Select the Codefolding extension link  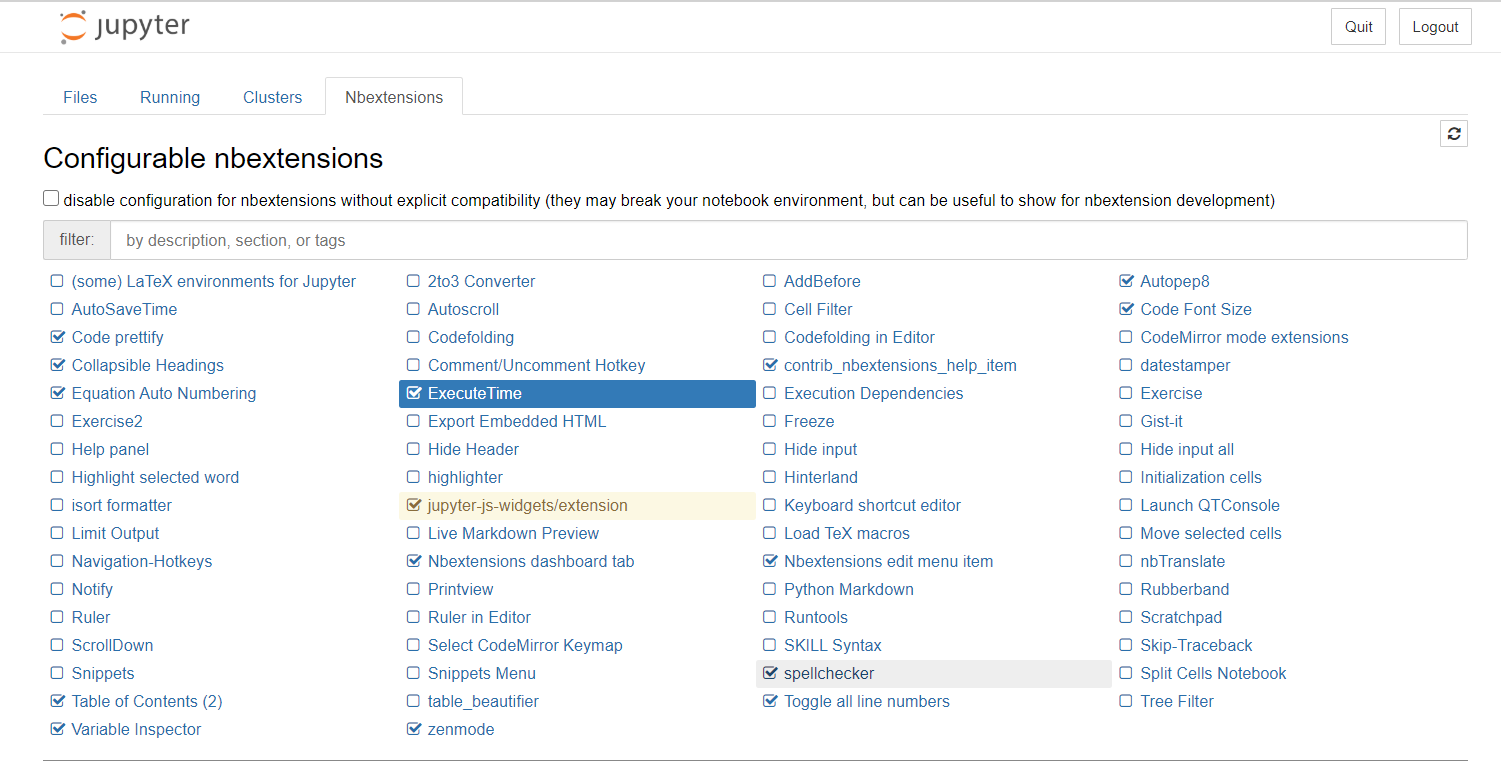tap(471, 338)
